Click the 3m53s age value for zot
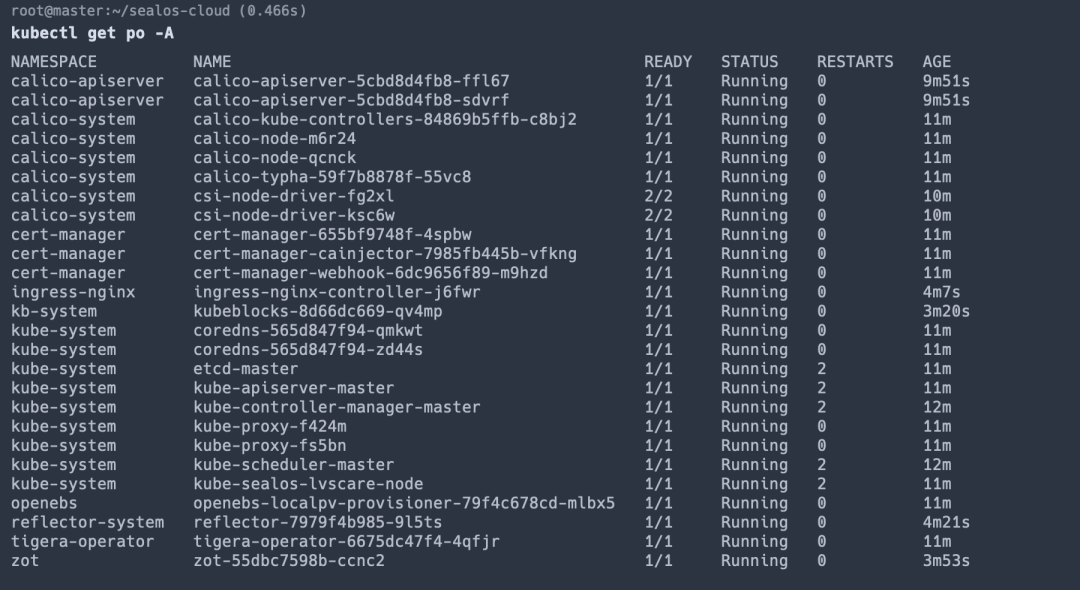Screen dimensions: 1080x590 946,561
